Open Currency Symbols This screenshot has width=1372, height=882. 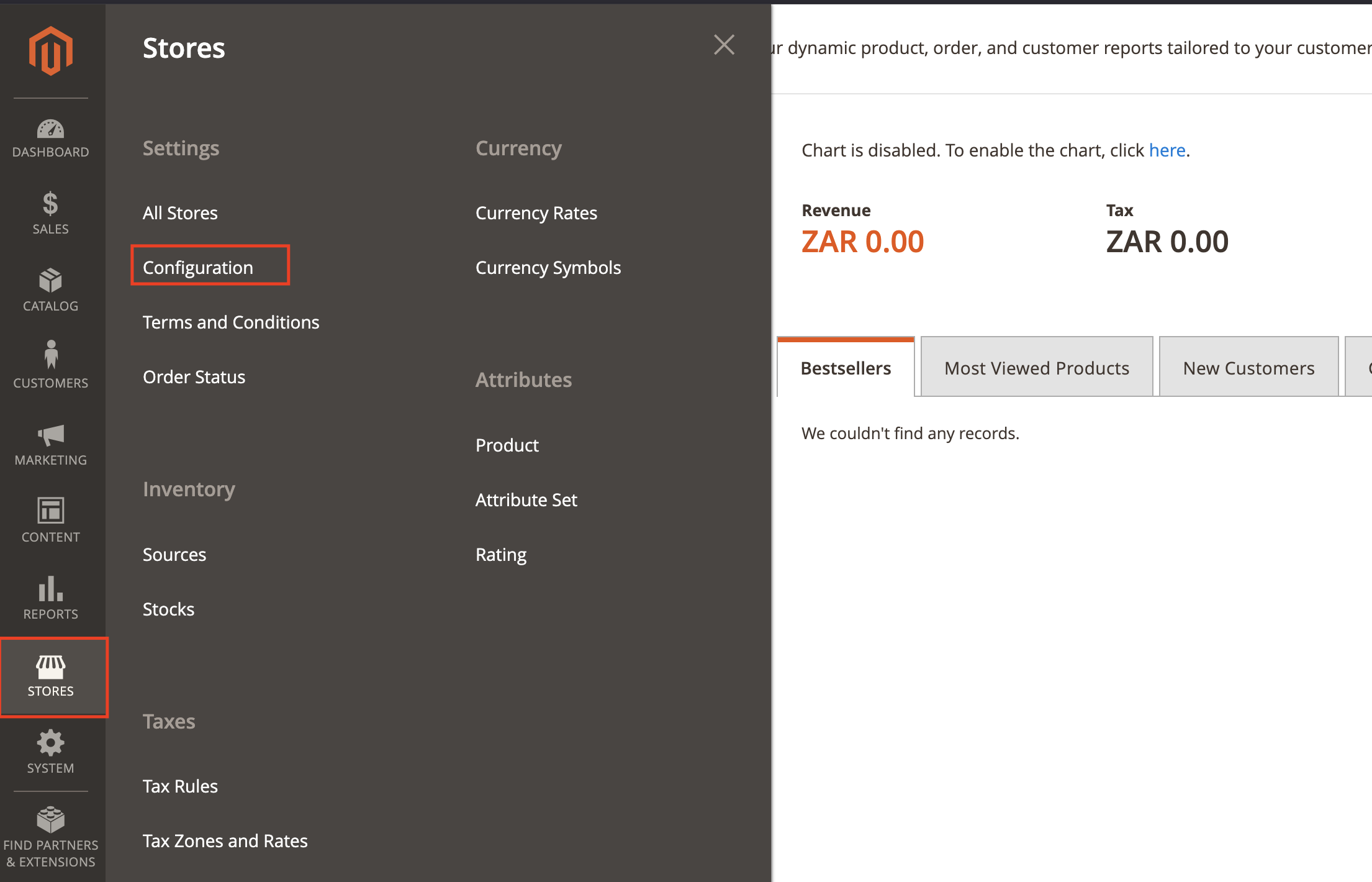click(x=548, y=267)
